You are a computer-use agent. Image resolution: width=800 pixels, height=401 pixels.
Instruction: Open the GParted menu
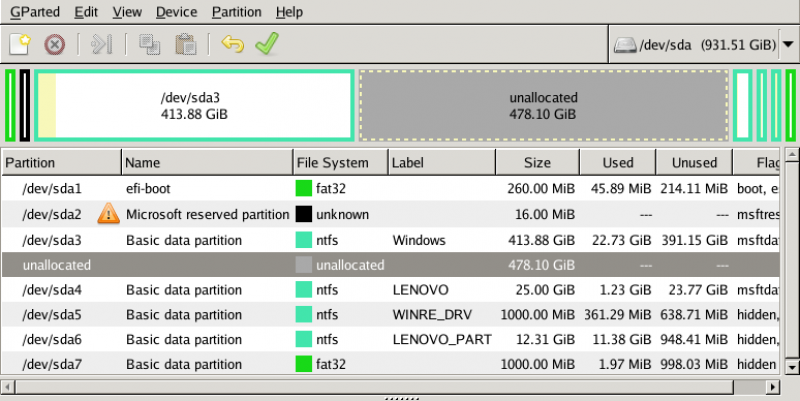click(x=35, y=12)
